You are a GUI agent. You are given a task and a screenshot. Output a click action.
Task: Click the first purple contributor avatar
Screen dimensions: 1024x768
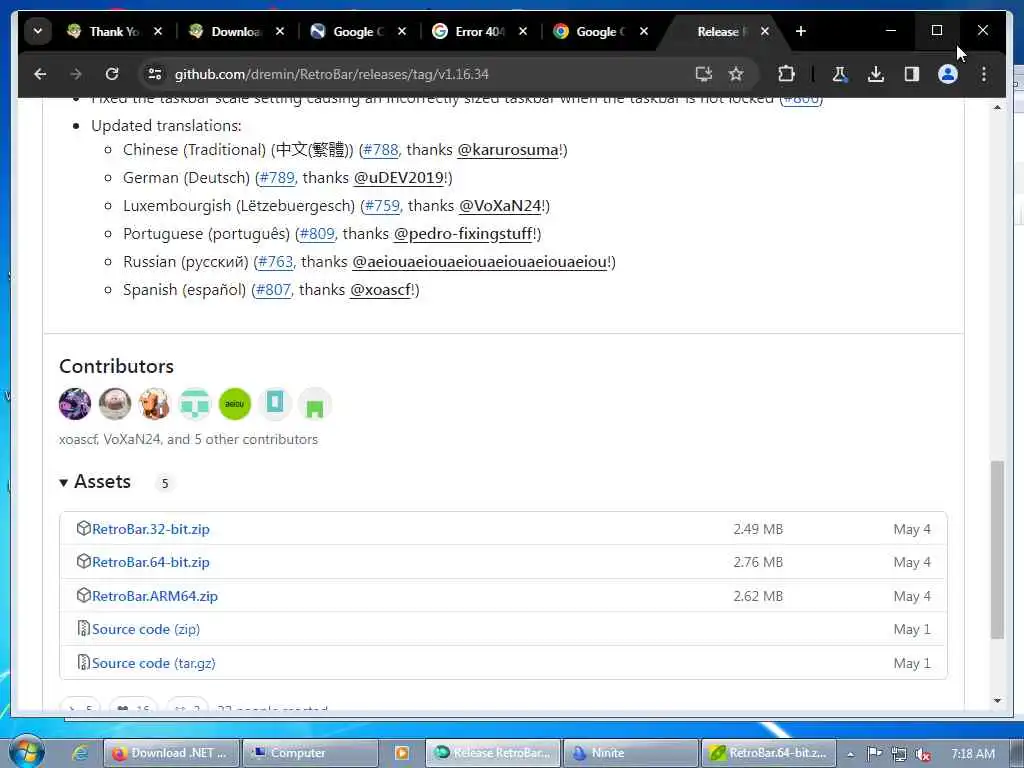coord(74,404)
